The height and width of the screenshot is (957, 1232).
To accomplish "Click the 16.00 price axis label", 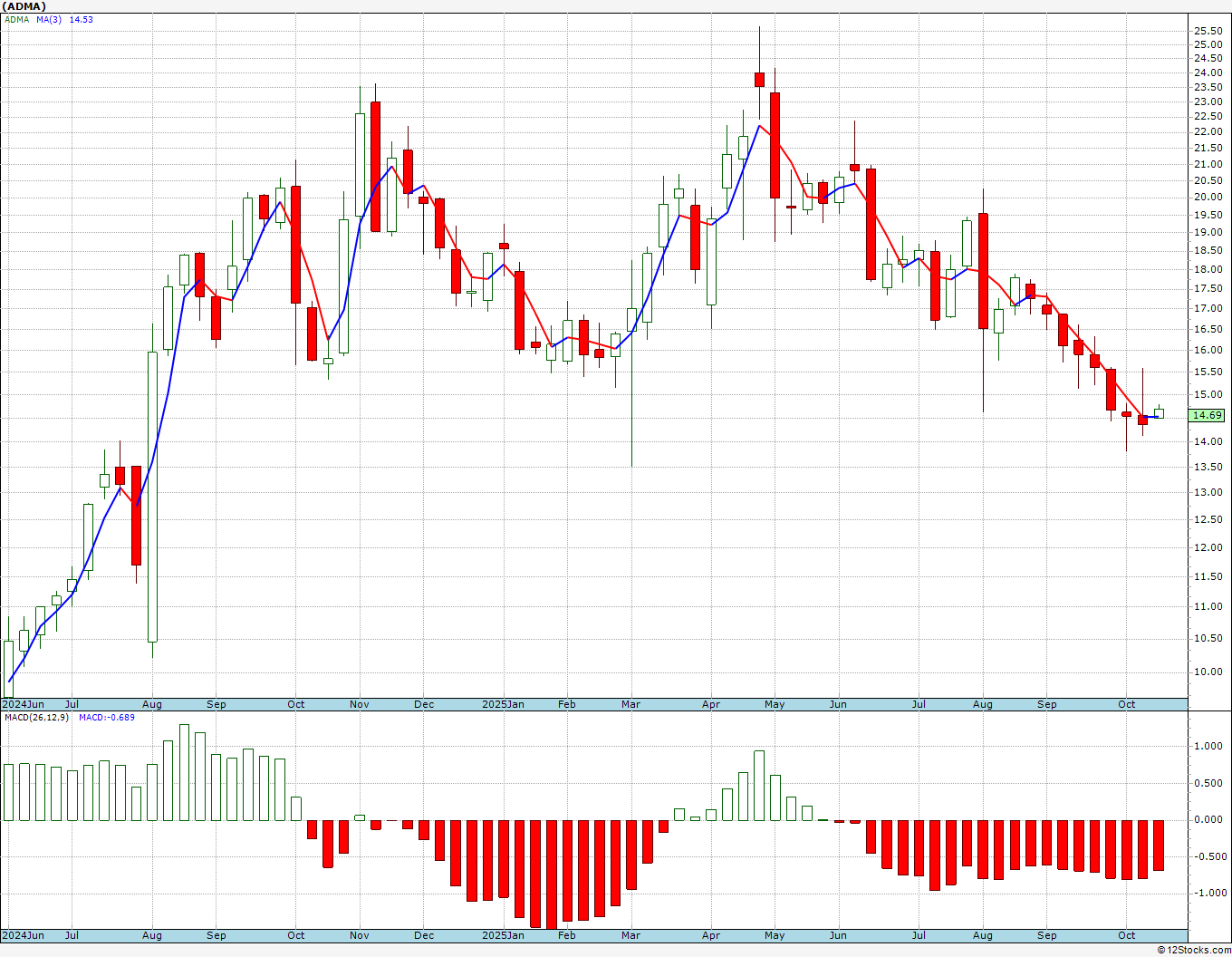I will (x=1208, y=350).
